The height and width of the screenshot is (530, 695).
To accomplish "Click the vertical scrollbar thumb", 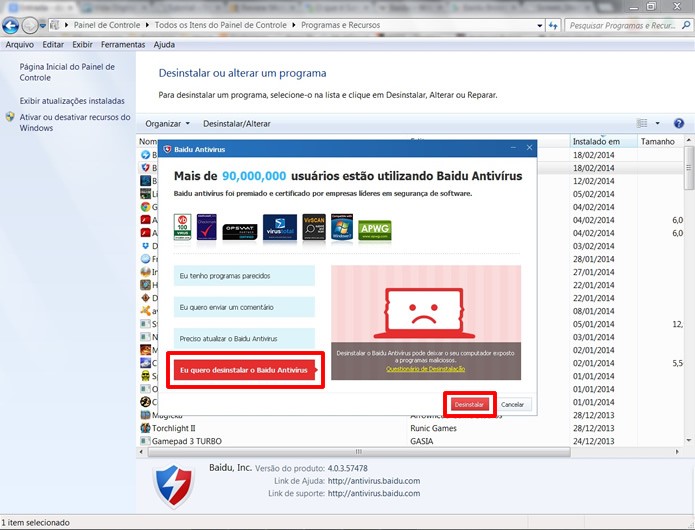I will pyautogui.click(x=689, y=168).
